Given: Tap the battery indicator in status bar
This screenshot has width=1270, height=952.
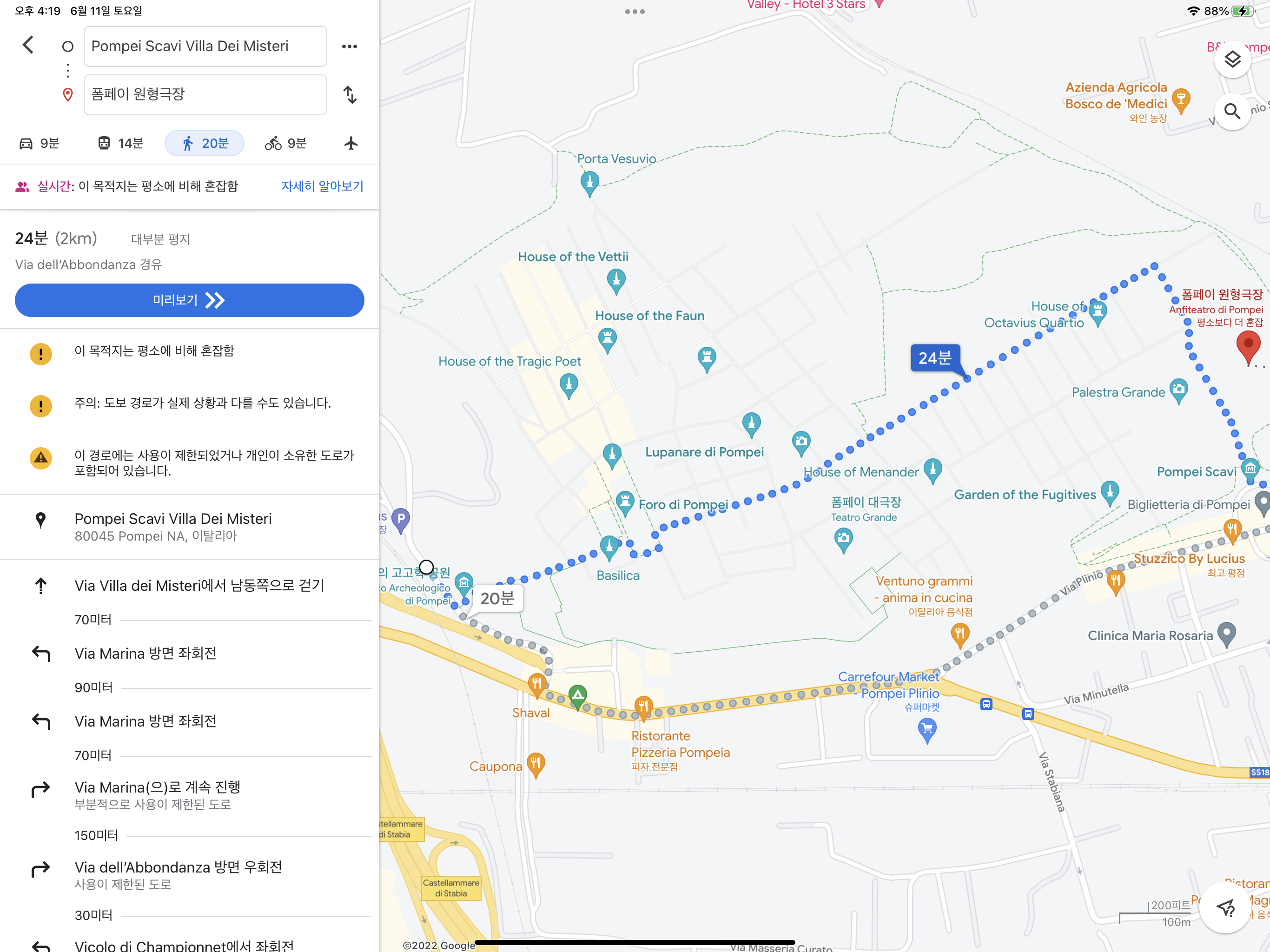Looking at the screenshot, I should coord(1243,11).
